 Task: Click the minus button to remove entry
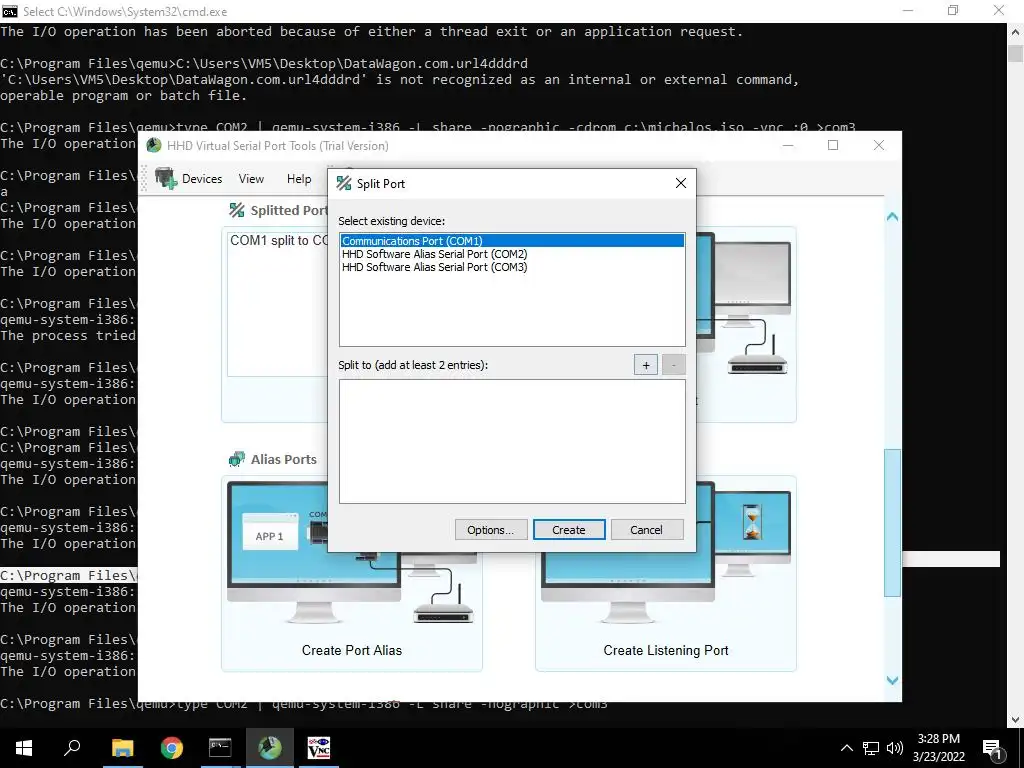click(x=673, y=365)
